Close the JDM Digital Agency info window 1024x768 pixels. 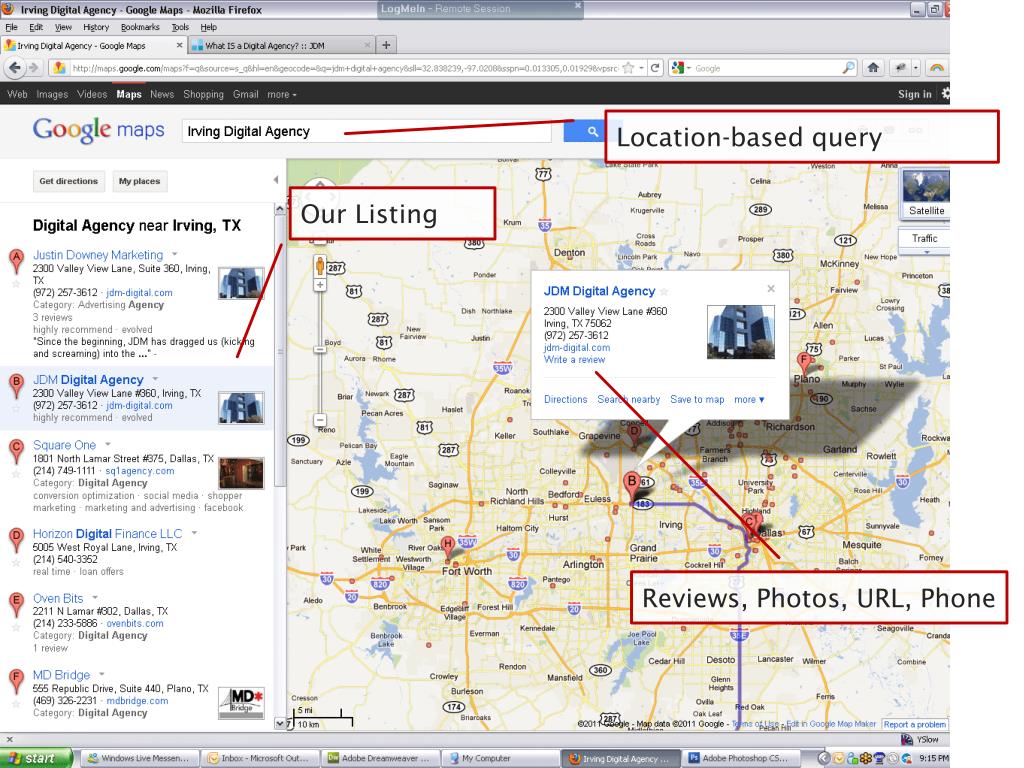click(x=771, y=289)
